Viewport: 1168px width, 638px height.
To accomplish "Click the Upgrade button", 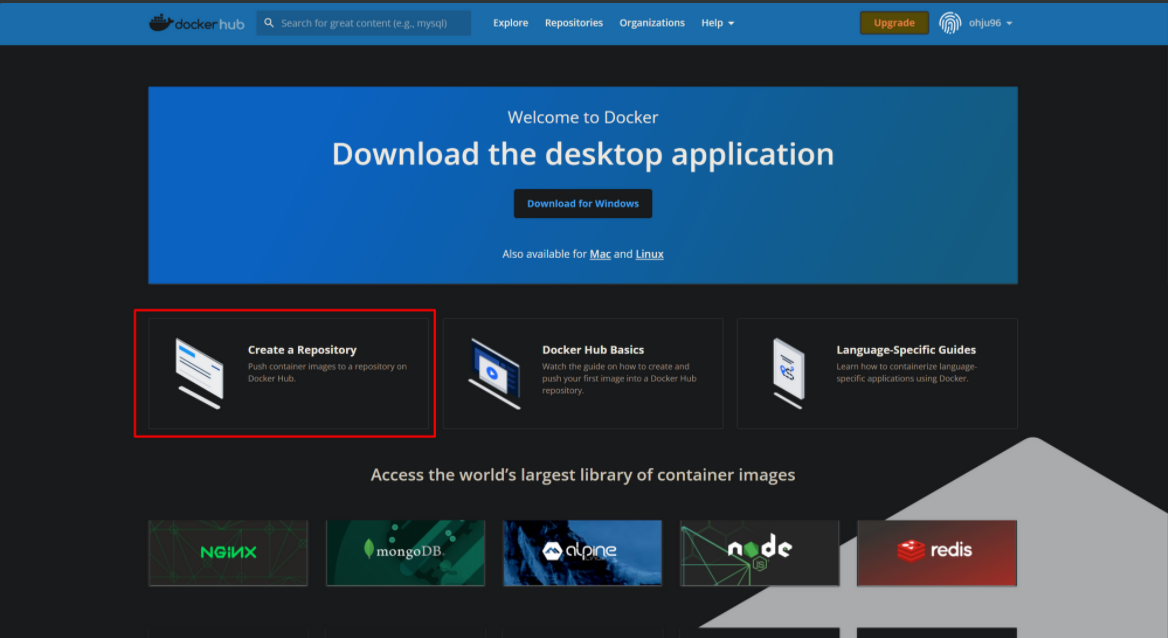I will 894,23.
